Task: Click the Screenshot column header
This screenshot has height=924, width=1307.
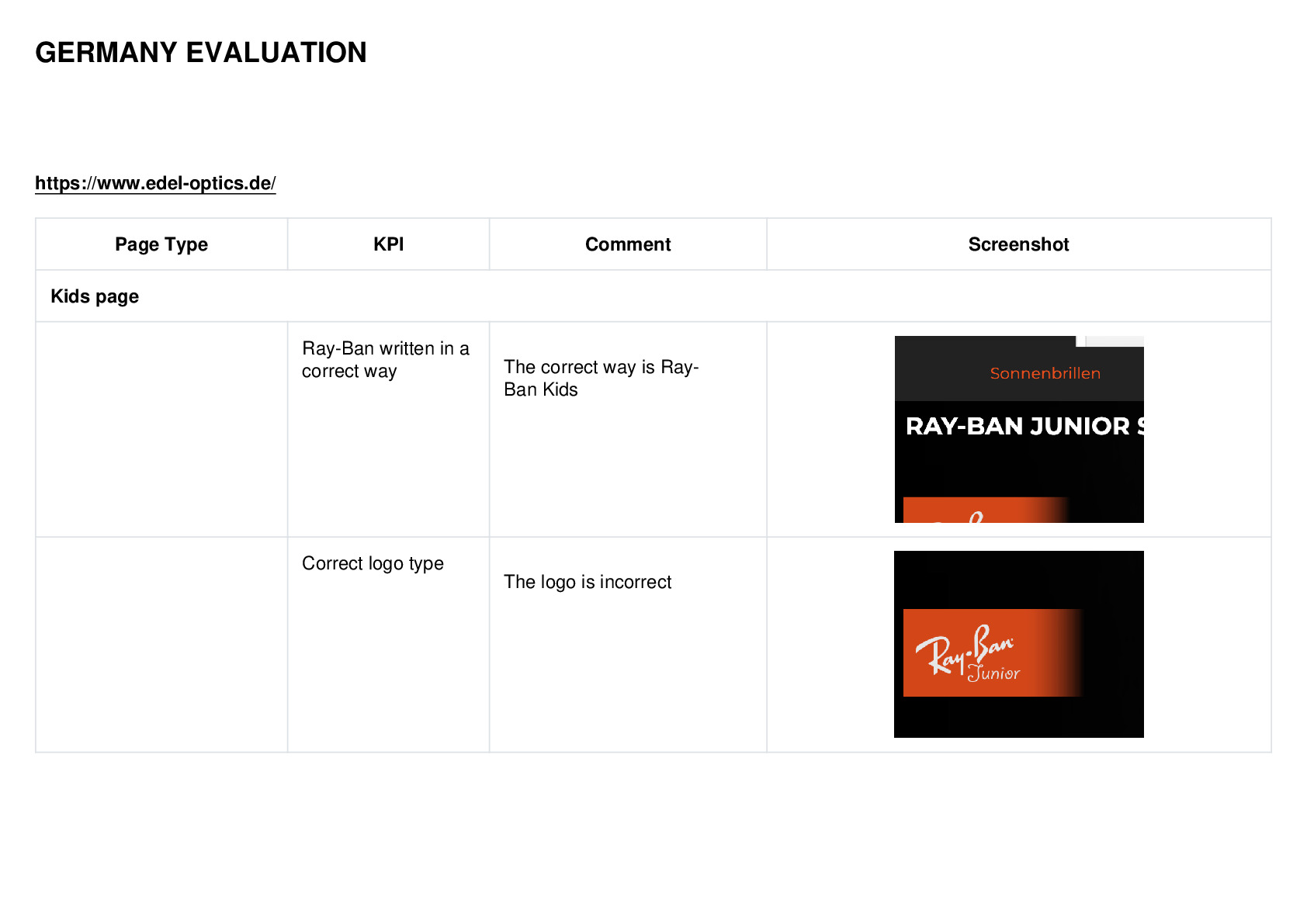Action: pos(1019,244)
